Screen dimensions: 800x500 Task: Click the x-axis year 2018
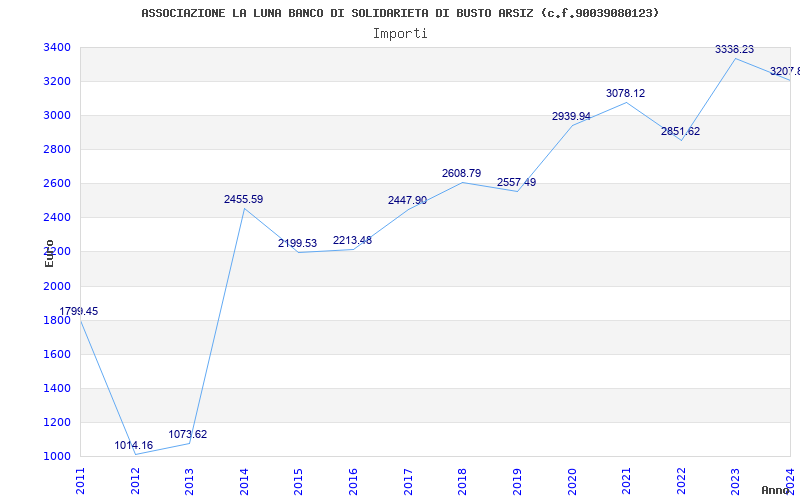pyautogui.click(x=462, y=481)
